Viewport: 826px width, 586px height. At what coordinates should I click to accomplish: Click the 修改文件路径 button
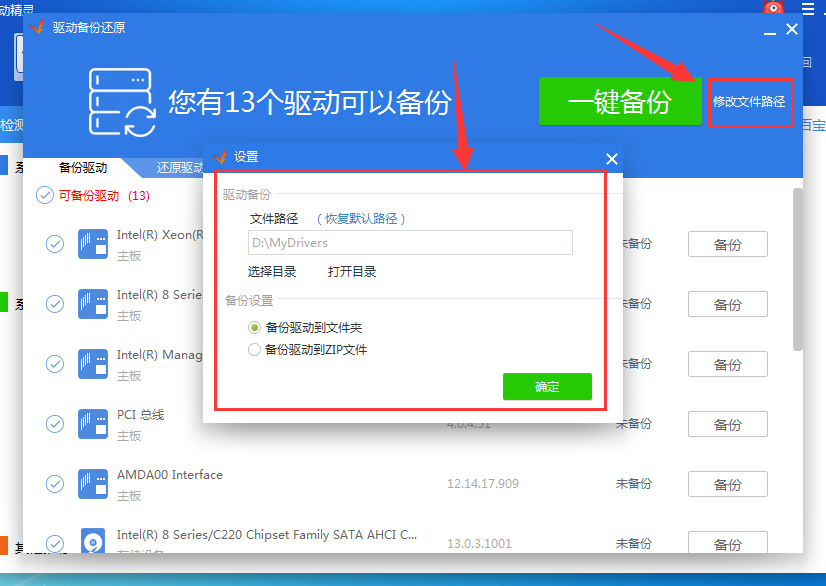point(750,101)
